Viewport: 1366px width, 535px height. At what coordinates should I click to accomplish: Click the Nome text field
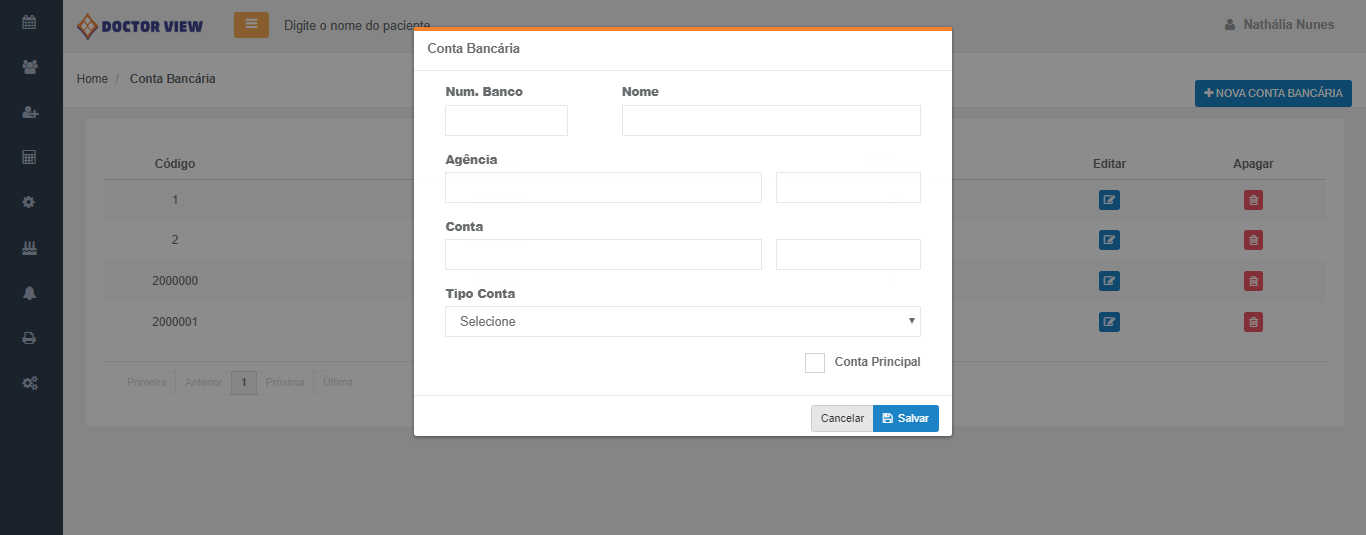[x=770, y=121]
